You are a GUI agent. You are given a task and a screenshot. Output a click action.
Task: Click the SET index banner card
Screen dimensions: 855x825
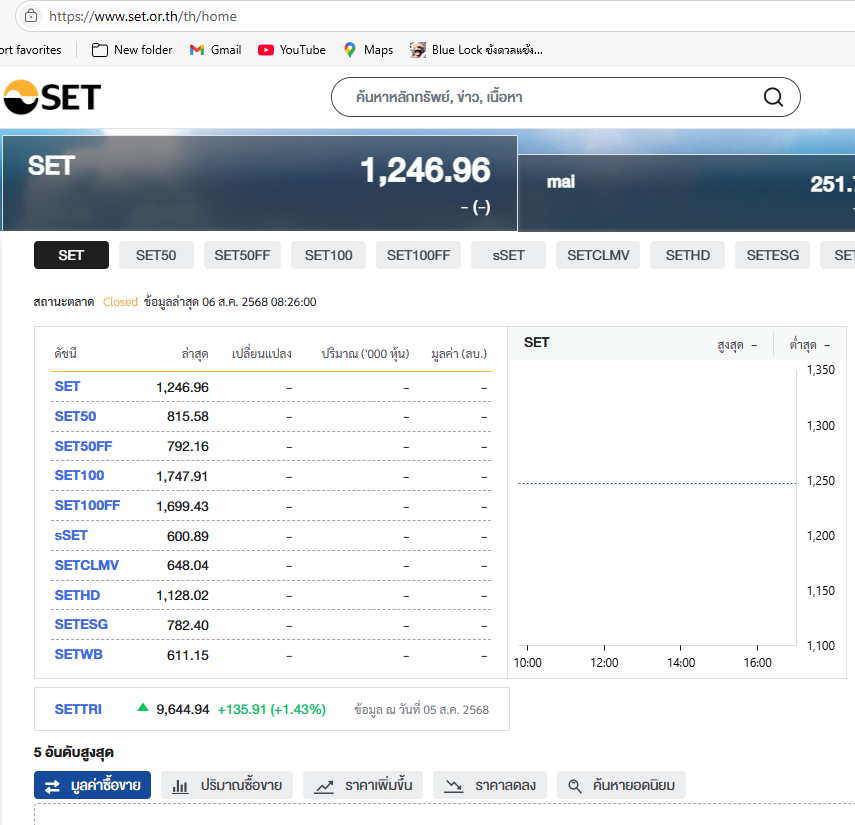coord(260,183)
